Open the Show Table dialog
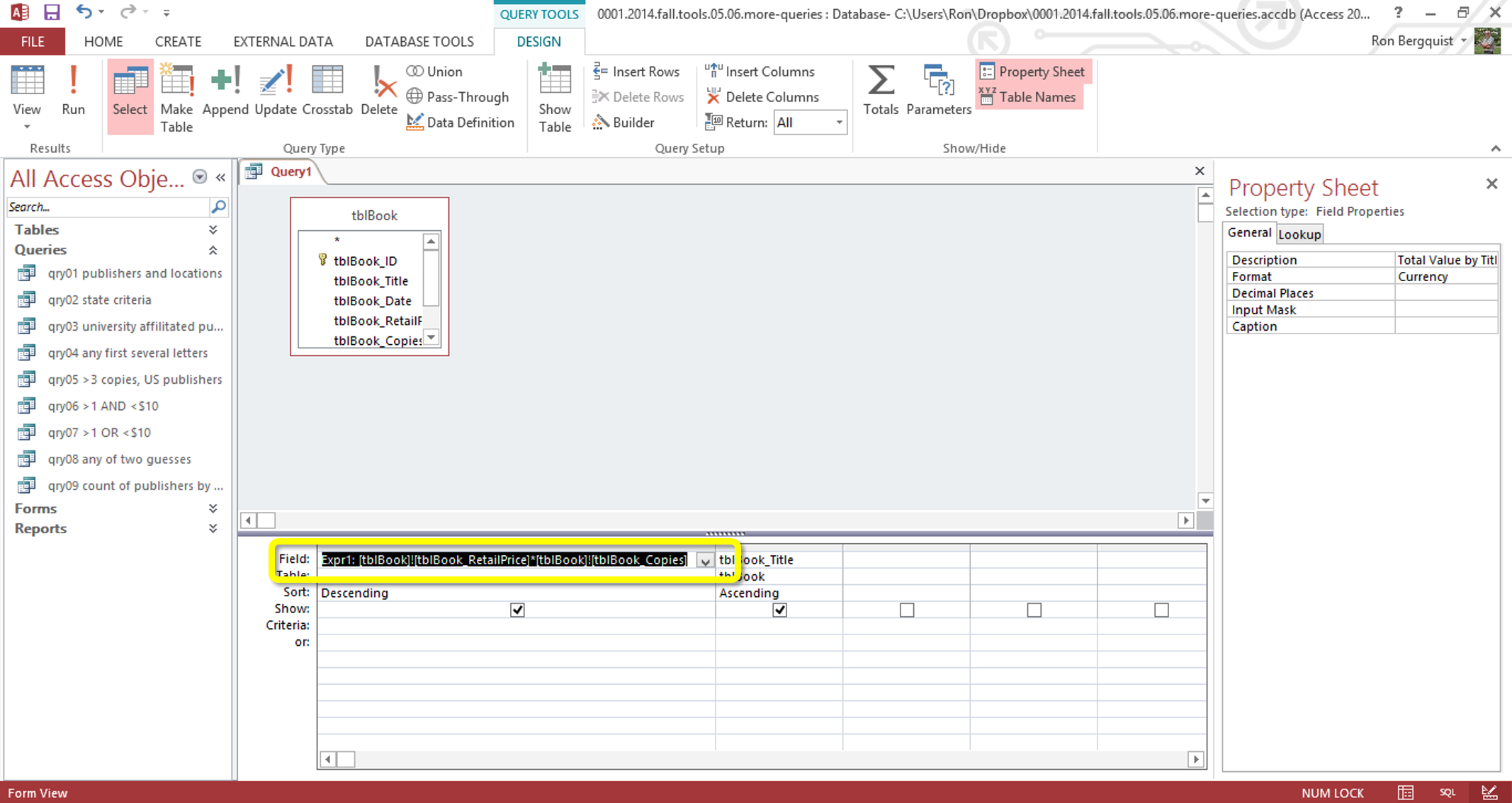1512x803 pixels. 554,98
